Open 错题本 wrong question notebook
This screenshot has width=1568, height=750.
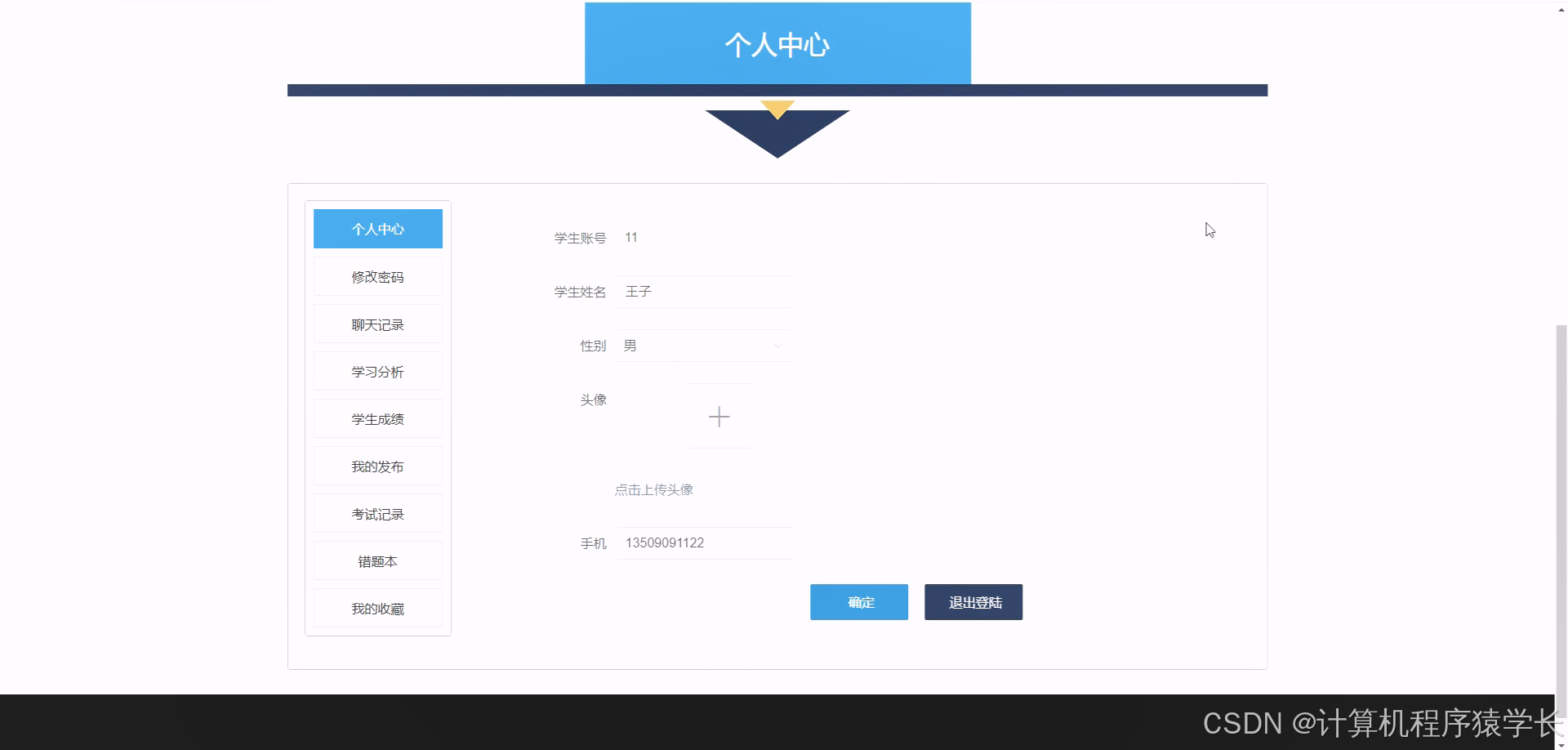point(377,560)
